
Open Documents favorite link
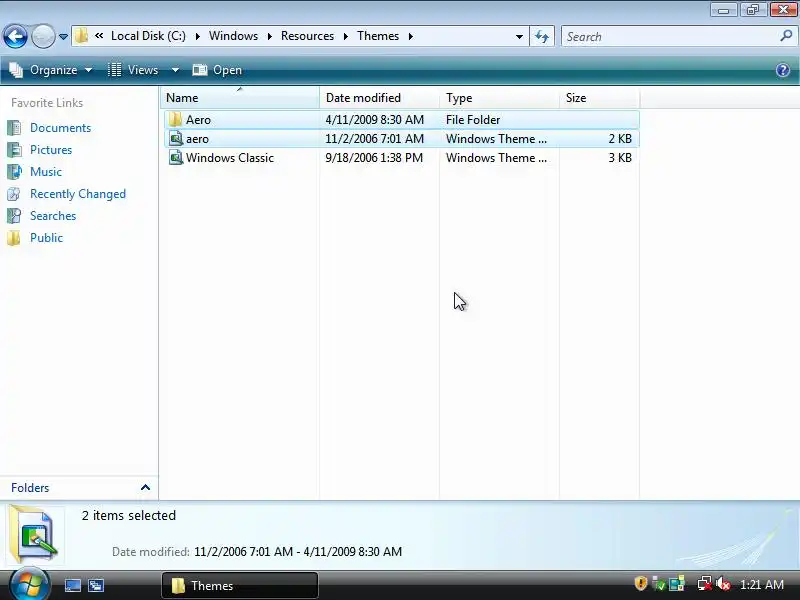60,128
